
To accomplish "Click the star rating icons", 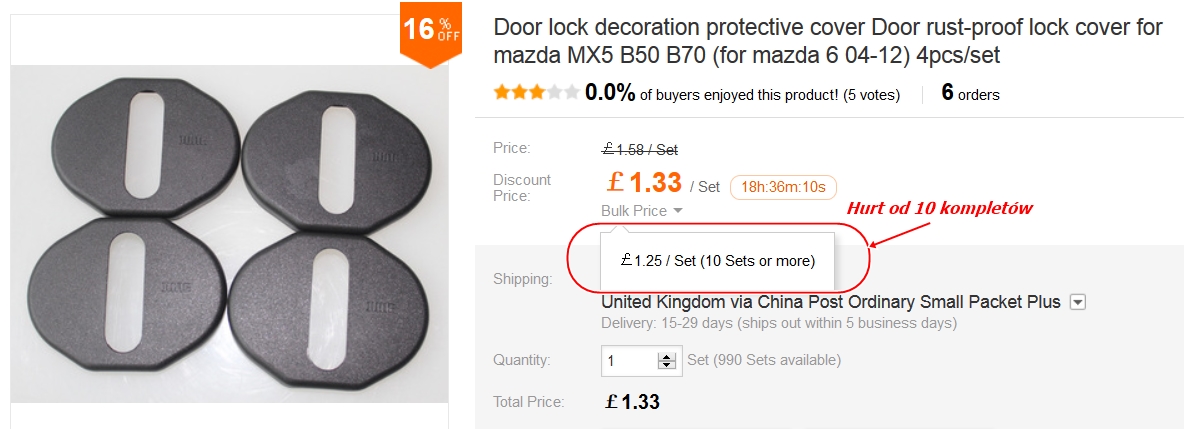I will (x=536, y=93).
